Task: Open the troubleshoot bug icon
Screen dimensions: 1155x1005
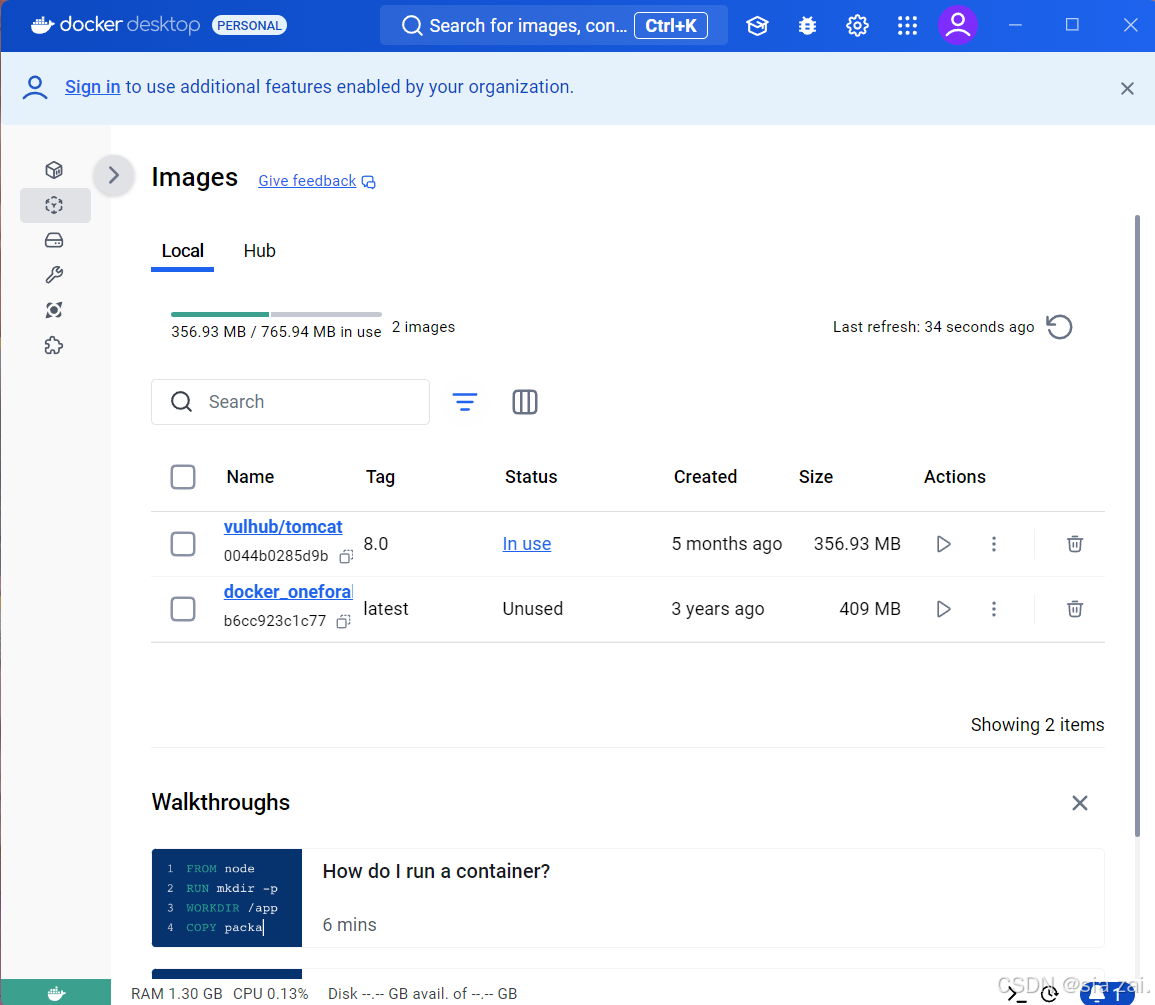Action: 807,26
